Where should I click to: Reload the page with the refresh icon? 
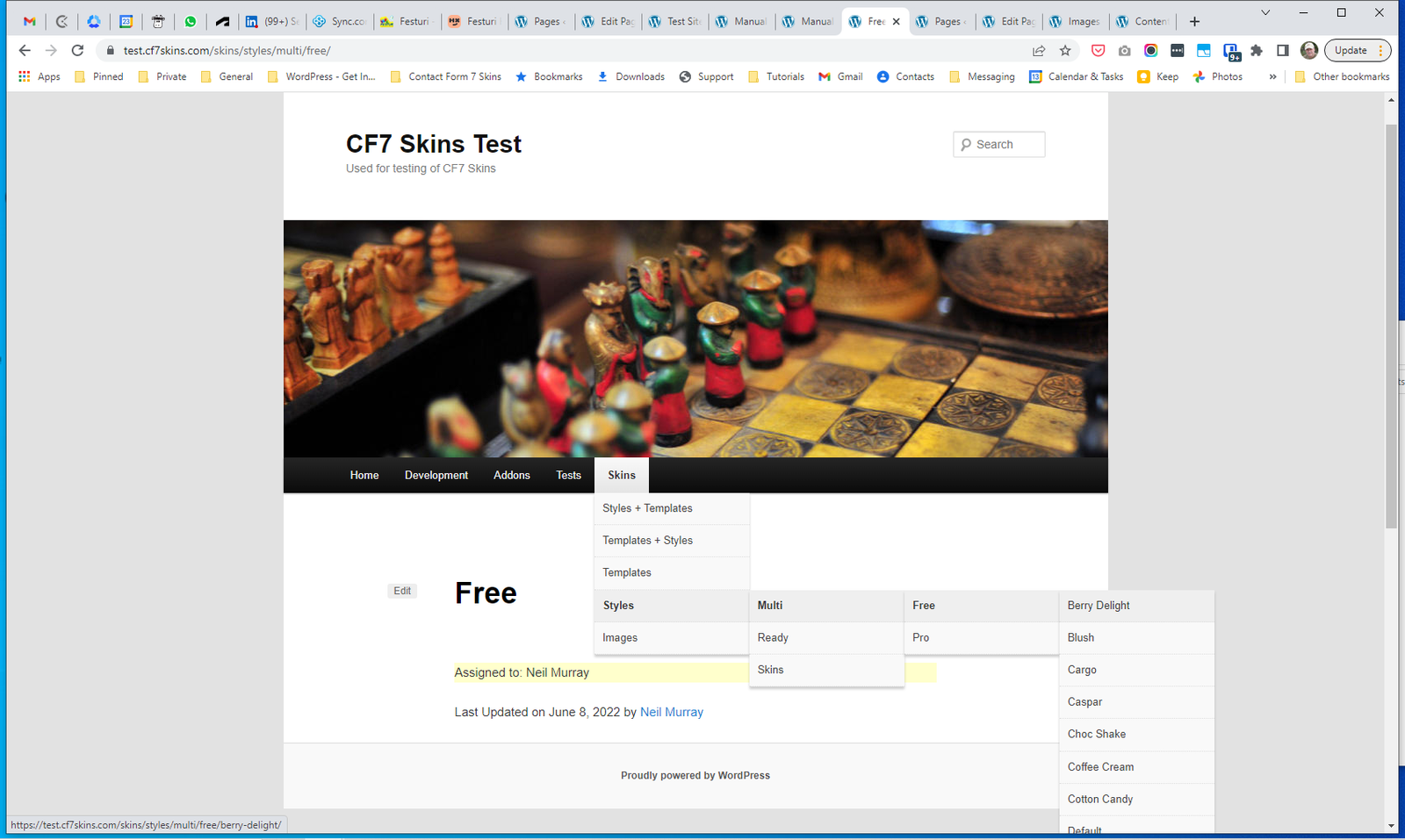(x=77, y=51)
